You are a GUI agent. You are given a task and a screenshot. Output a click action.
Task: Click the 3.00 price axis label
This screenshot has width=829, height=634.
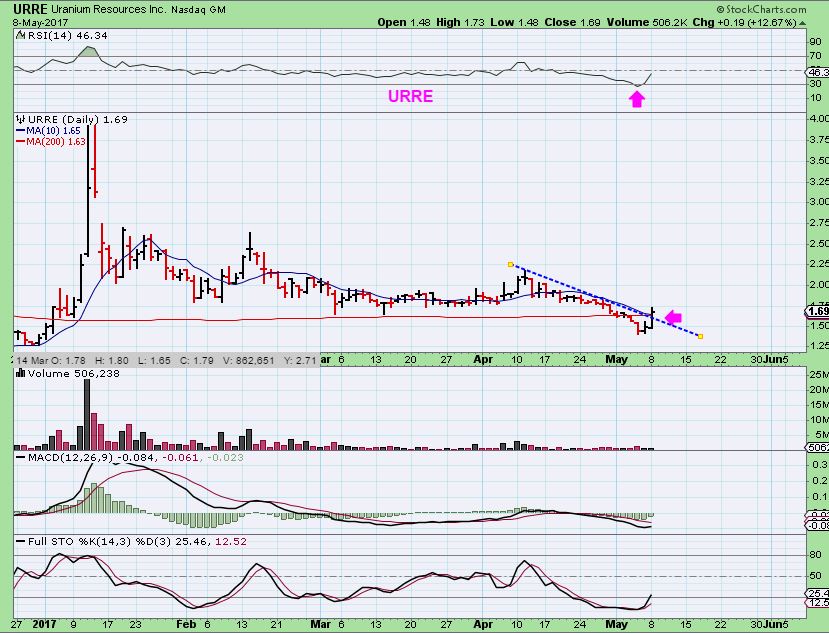(818, 201)
